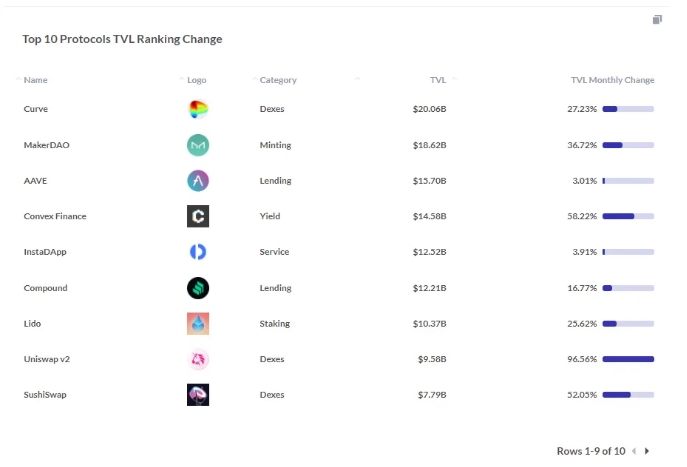Screen dimensions: 687x467
Task: Sort by TVL column header
Action: point(438,80)
